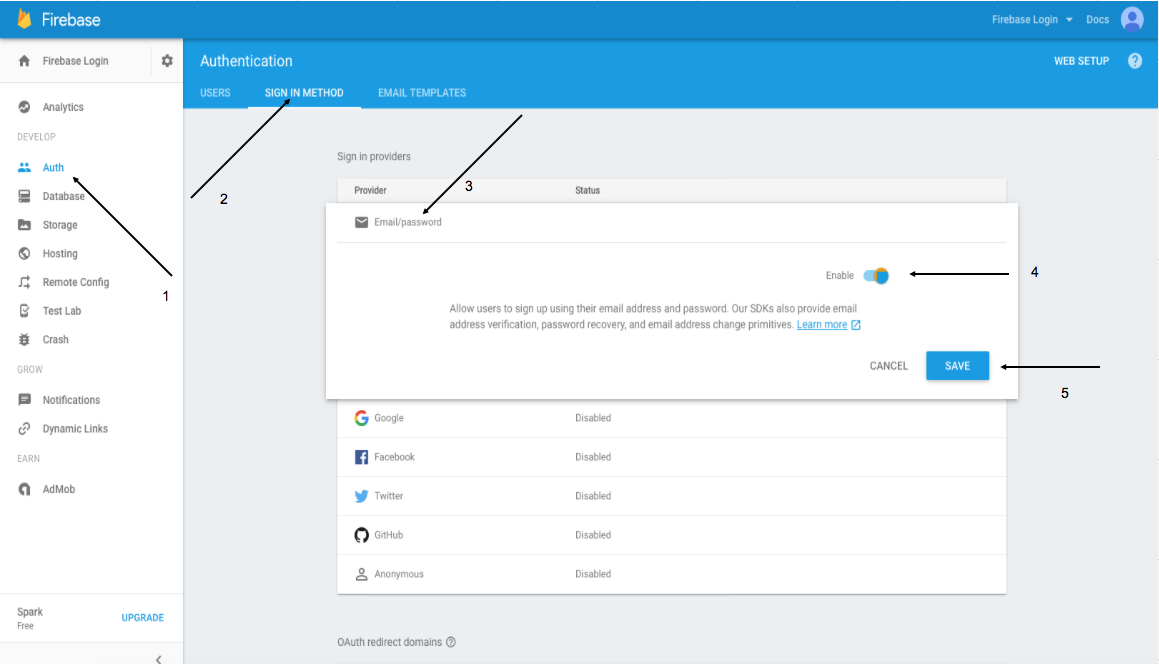Click the Disabled status for Facebook
This screenshot has height=664, width=1159.
click(593, 457)
